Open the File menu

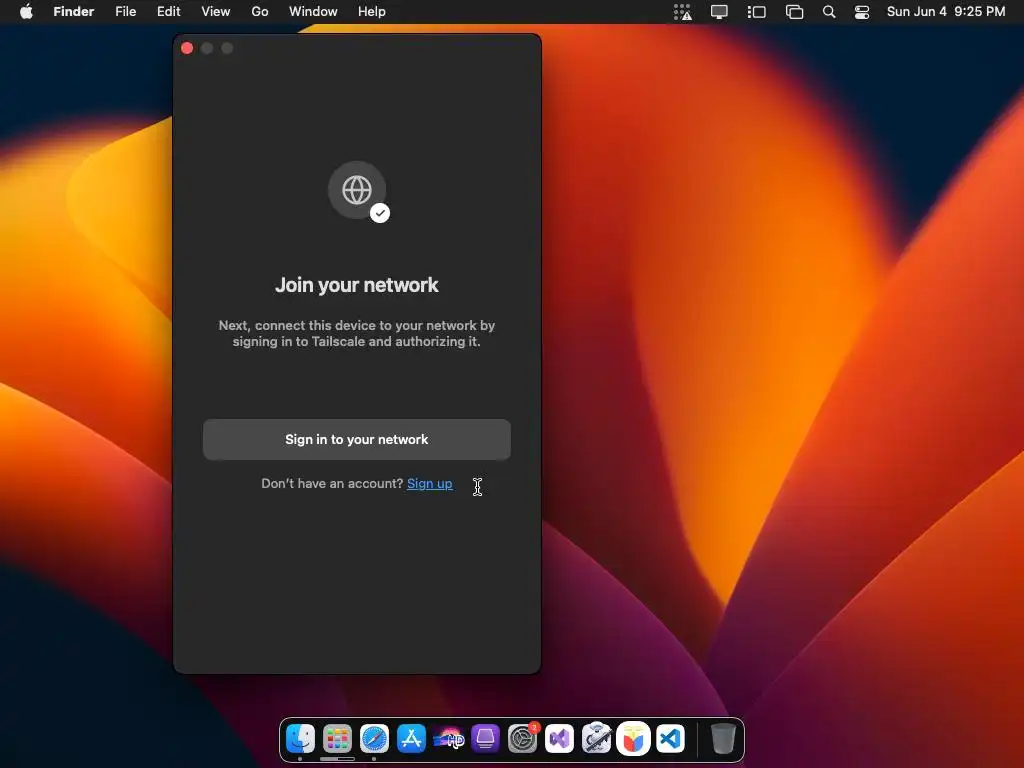point(125,12)
